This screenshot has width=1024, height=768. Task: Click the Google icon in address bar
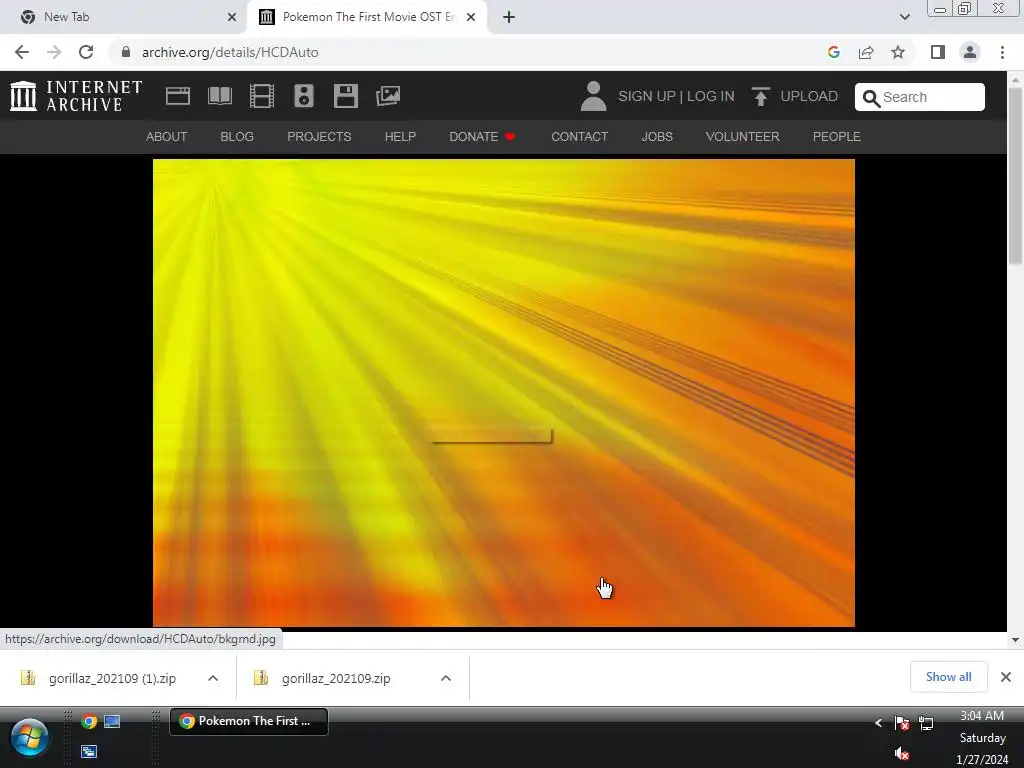point(833,52)
